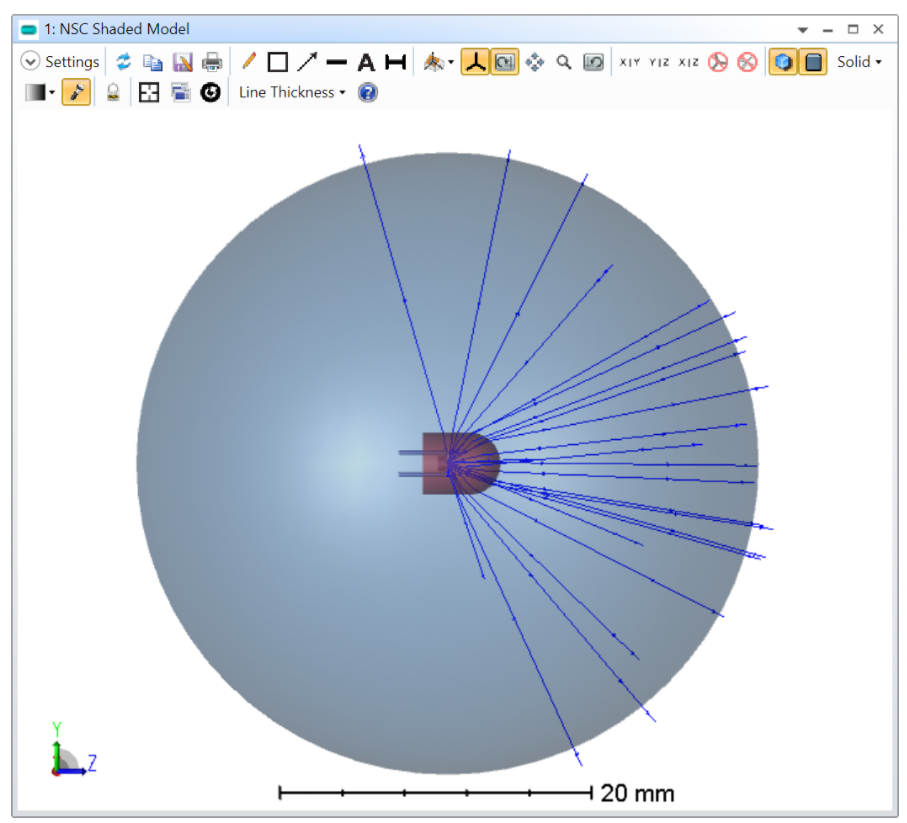Open the Solid render mode dropdown
The width and height of the screenshot is (907, 823).
pyautogui.click(x=859, y=61)
